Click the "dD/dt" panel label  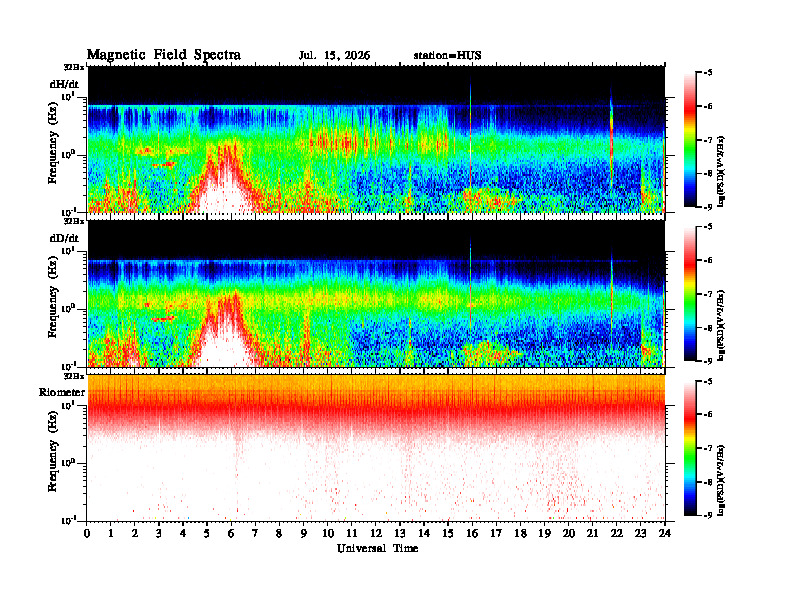tap(64, 238)
